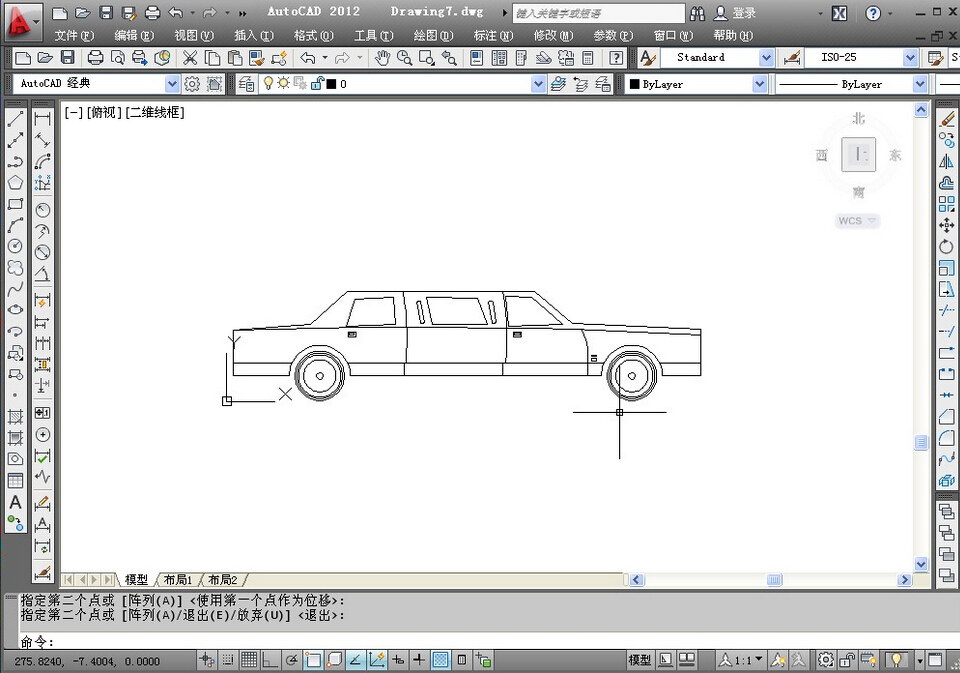Viewport: 960px width, 673px height.
Task: Click the WCS coordinate system button
Action: (x=857, y=221)
